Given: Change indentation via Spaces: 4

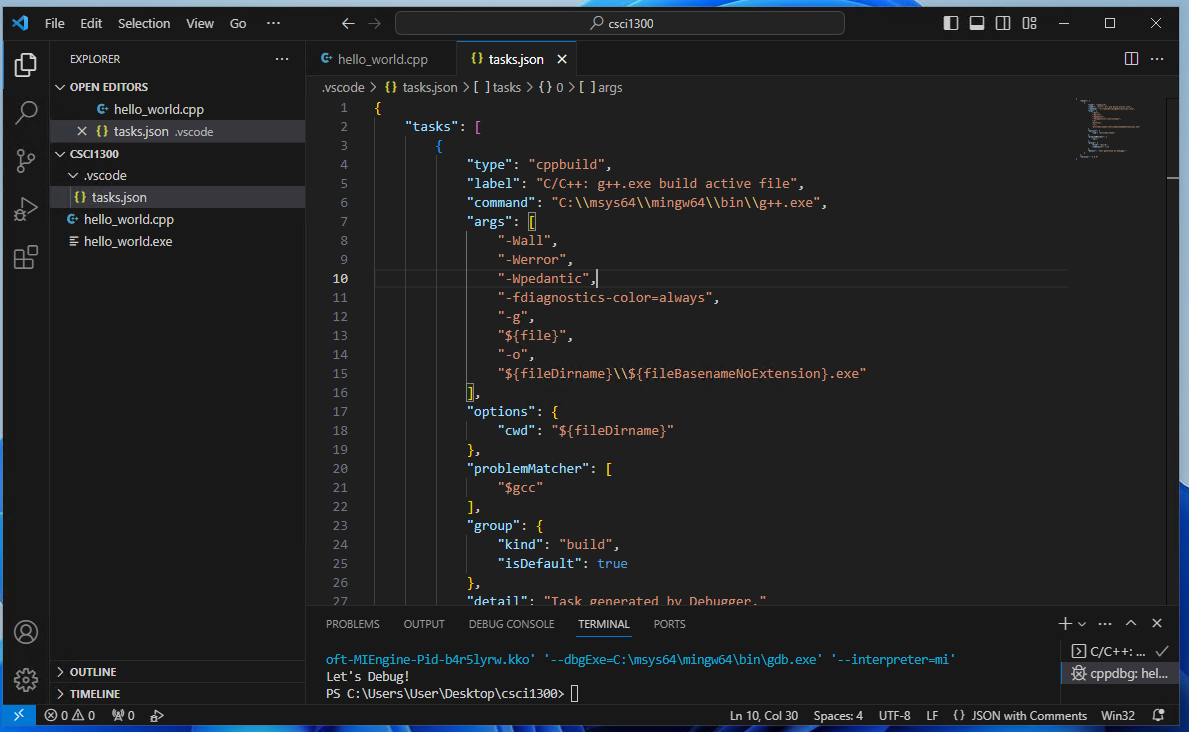Looking at the screenshot, I should pos(838,715).
